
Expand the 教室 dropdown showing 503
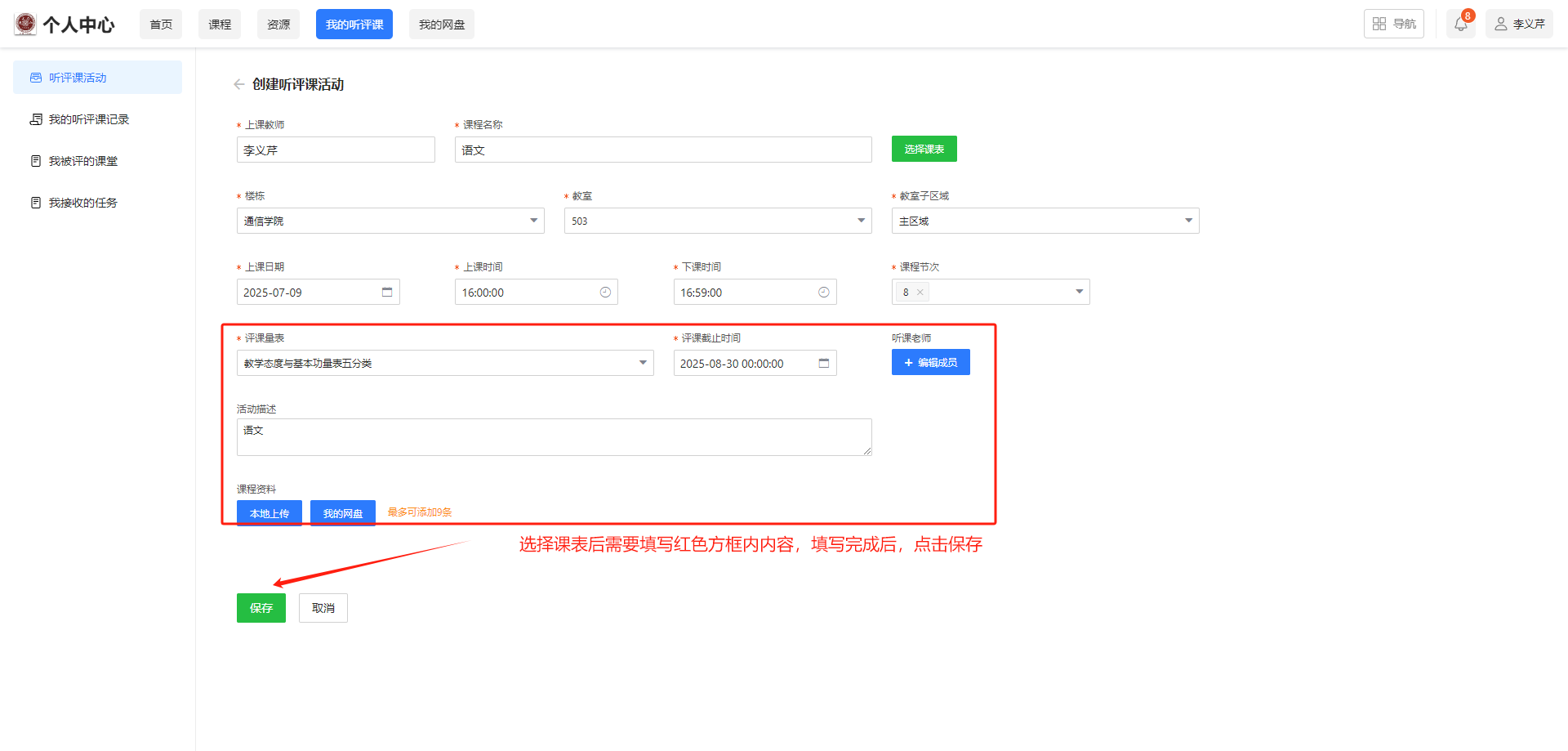coord(861,221)
